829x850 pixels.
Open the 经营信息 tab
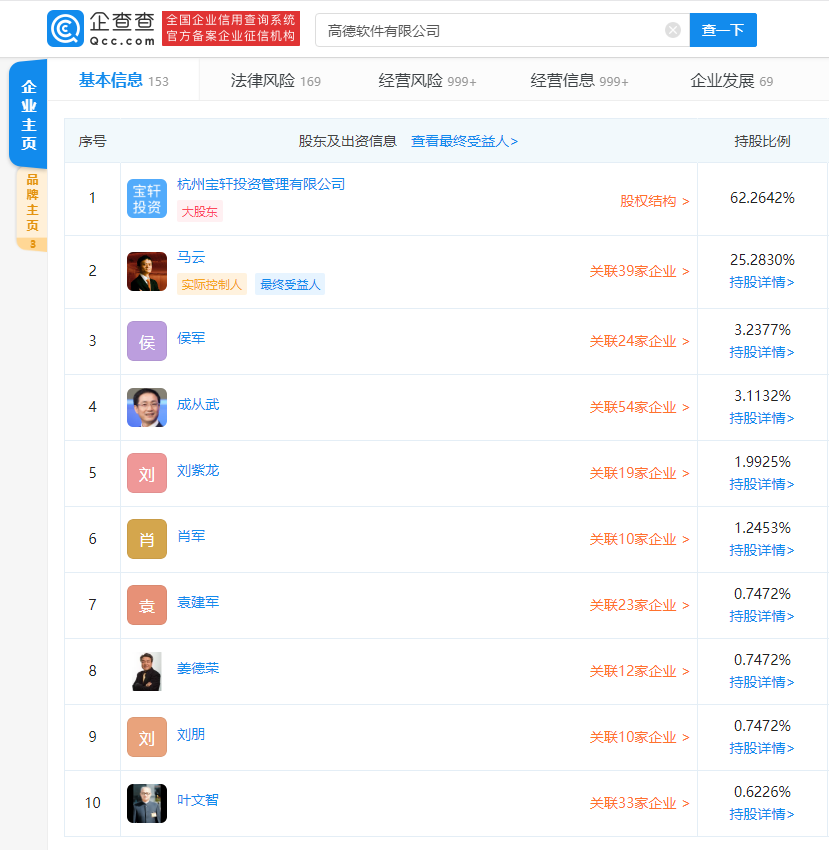[x=579, y=81]
